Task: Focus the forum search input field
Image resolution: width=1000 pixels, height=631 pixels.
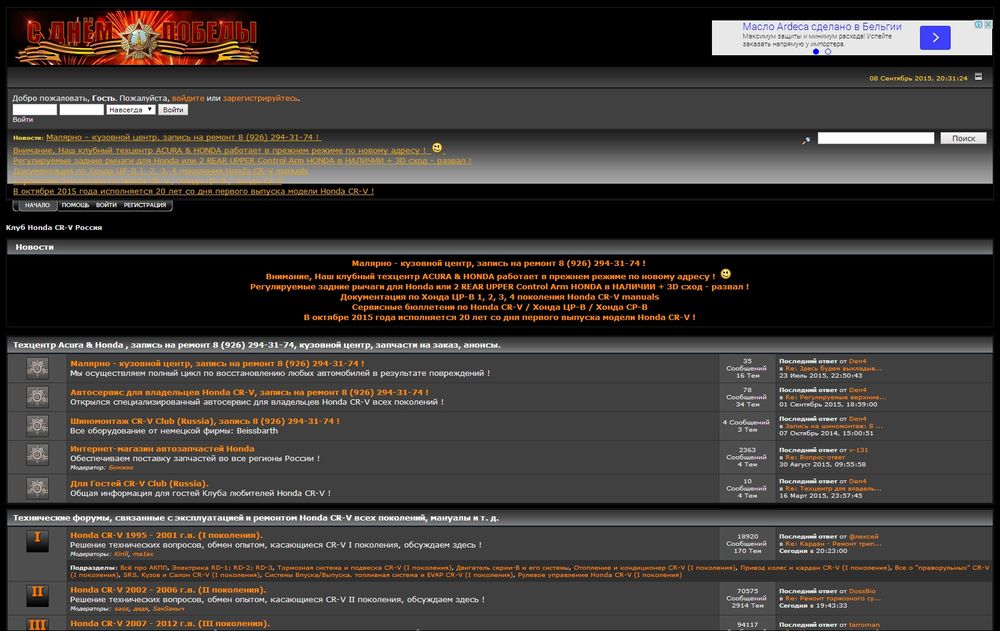Action: (x=876, y=138)
